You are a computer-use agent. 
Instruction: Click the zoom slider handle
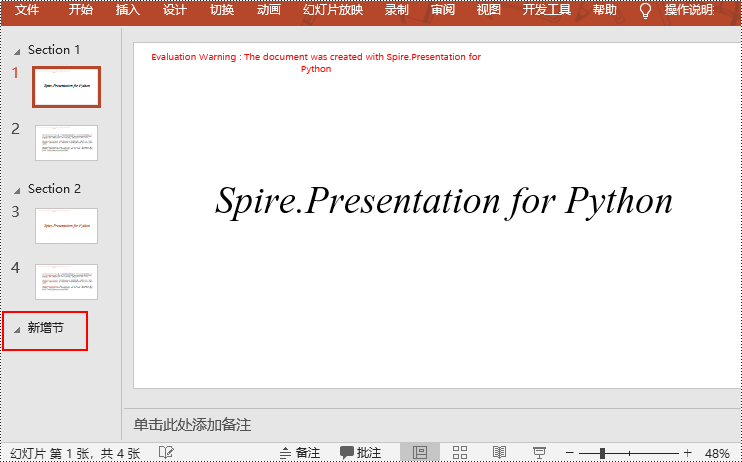[602, 453]
